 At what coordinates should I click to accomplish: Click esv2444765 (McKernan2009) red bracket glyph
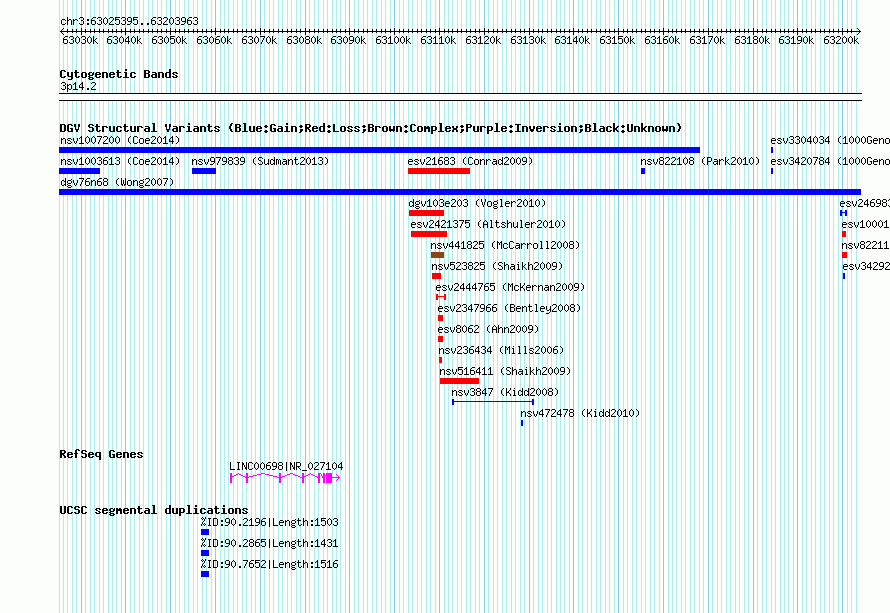[x=441, y=297]
